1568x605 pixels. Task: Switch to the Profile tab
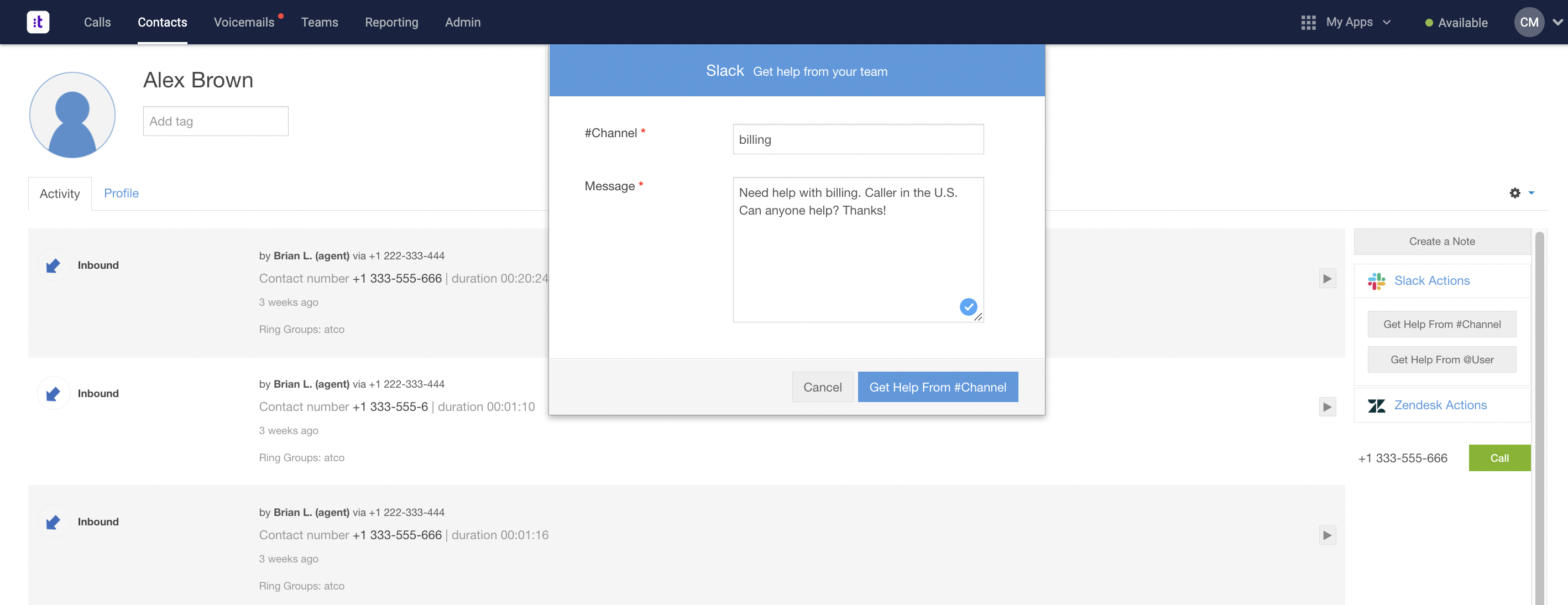click(121, 193)
